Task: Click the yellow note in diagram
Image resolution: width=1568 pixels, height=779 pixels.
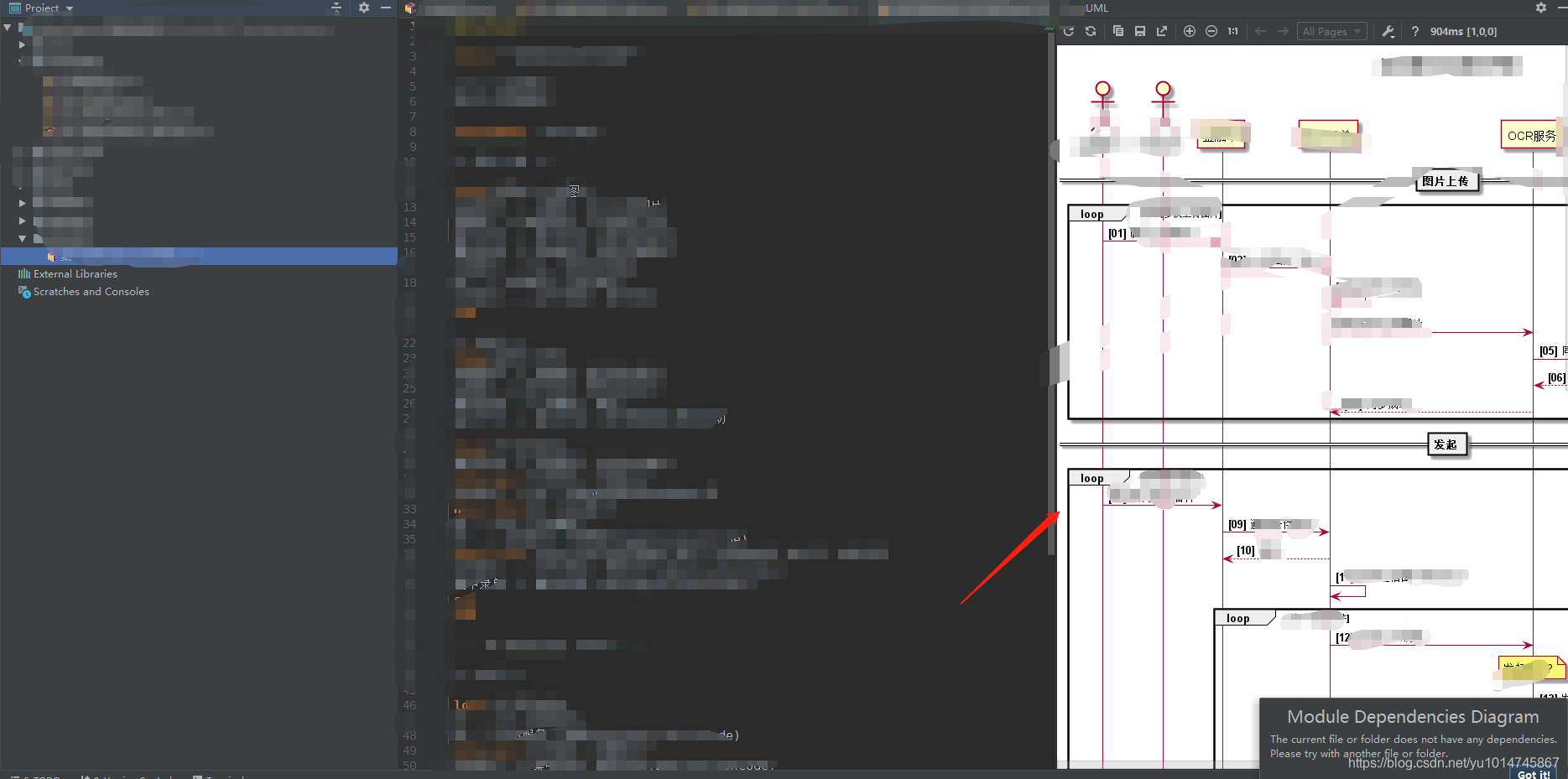Action: coord(1531,668)
